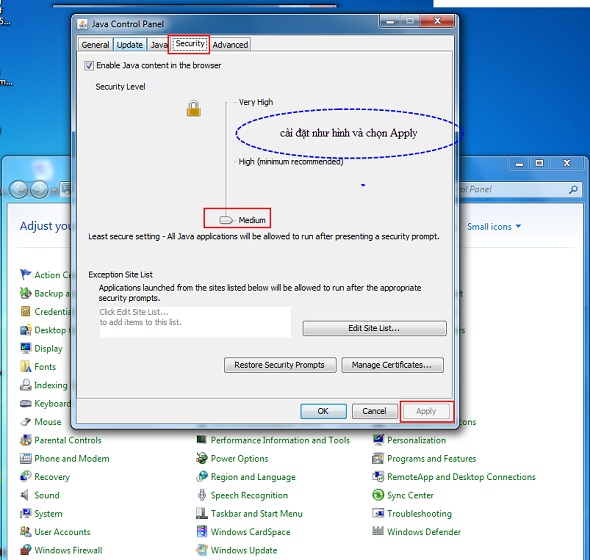Open RemoteApp and Desktop Connections icon
This screenshot has height=560, width=590.
point(378,476)
